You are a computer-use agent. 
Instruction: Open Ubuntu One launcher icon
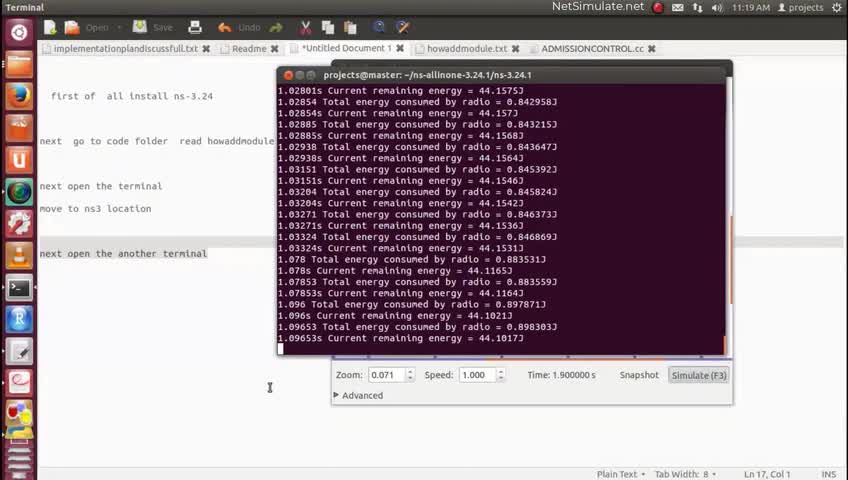point(19,160)
